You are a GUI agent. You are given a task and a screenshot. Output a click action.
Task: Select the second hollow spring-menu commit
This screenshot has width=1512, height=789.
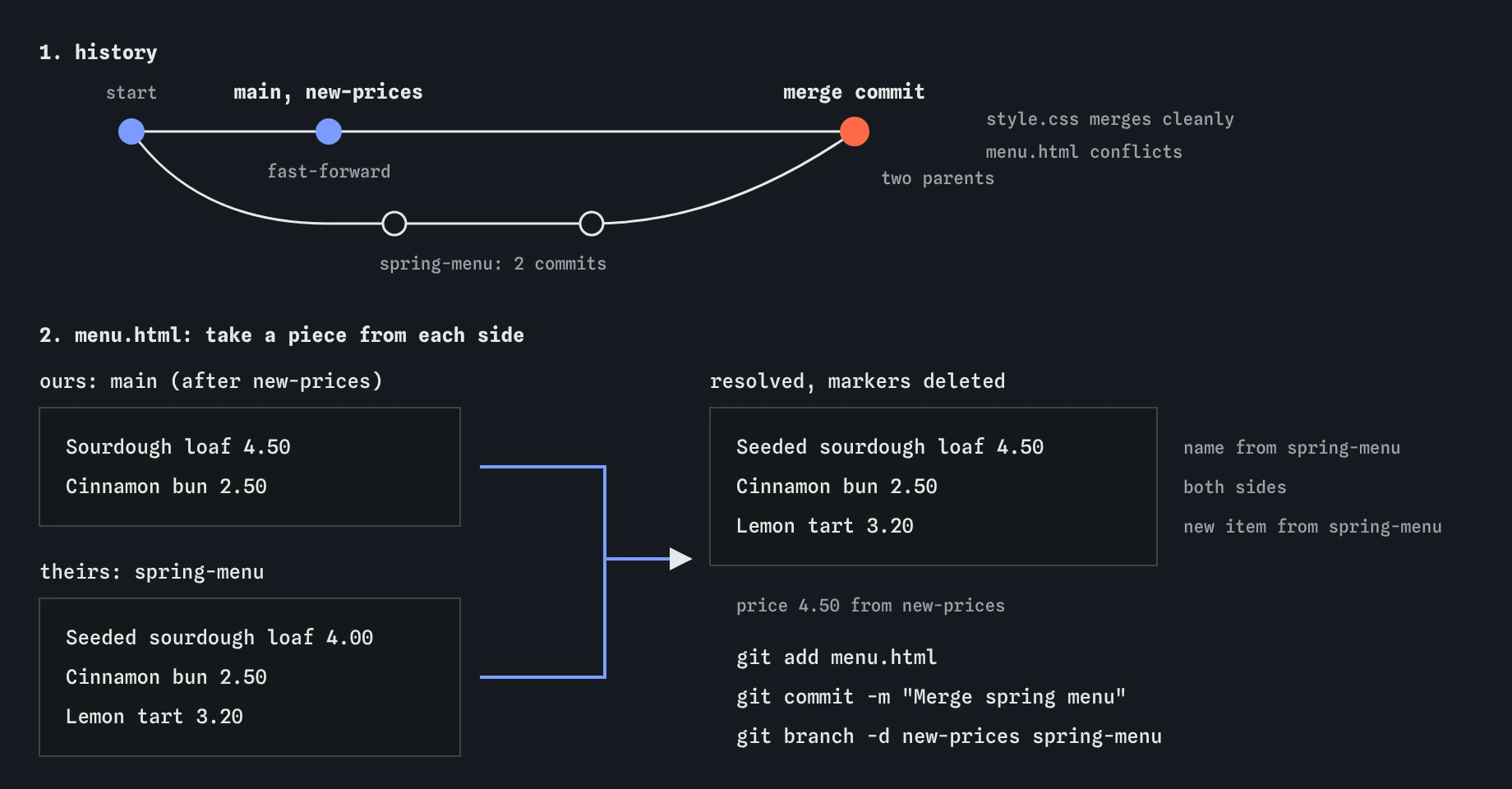(592, 224)
